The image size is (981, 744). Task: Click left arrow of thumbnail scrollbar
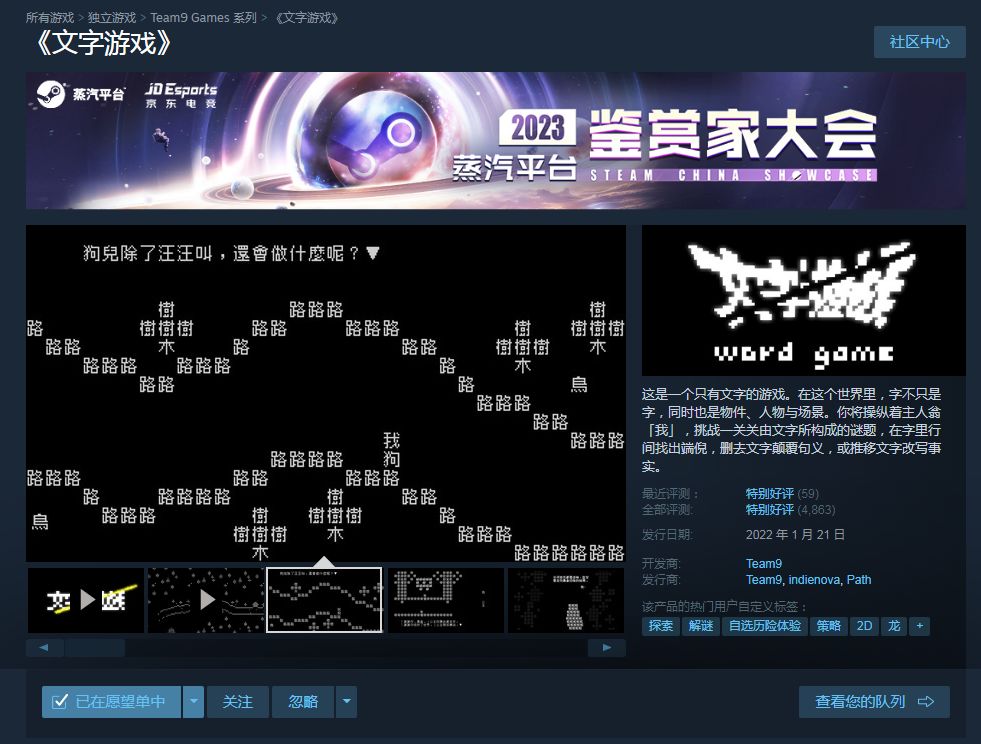click(44, 648)
